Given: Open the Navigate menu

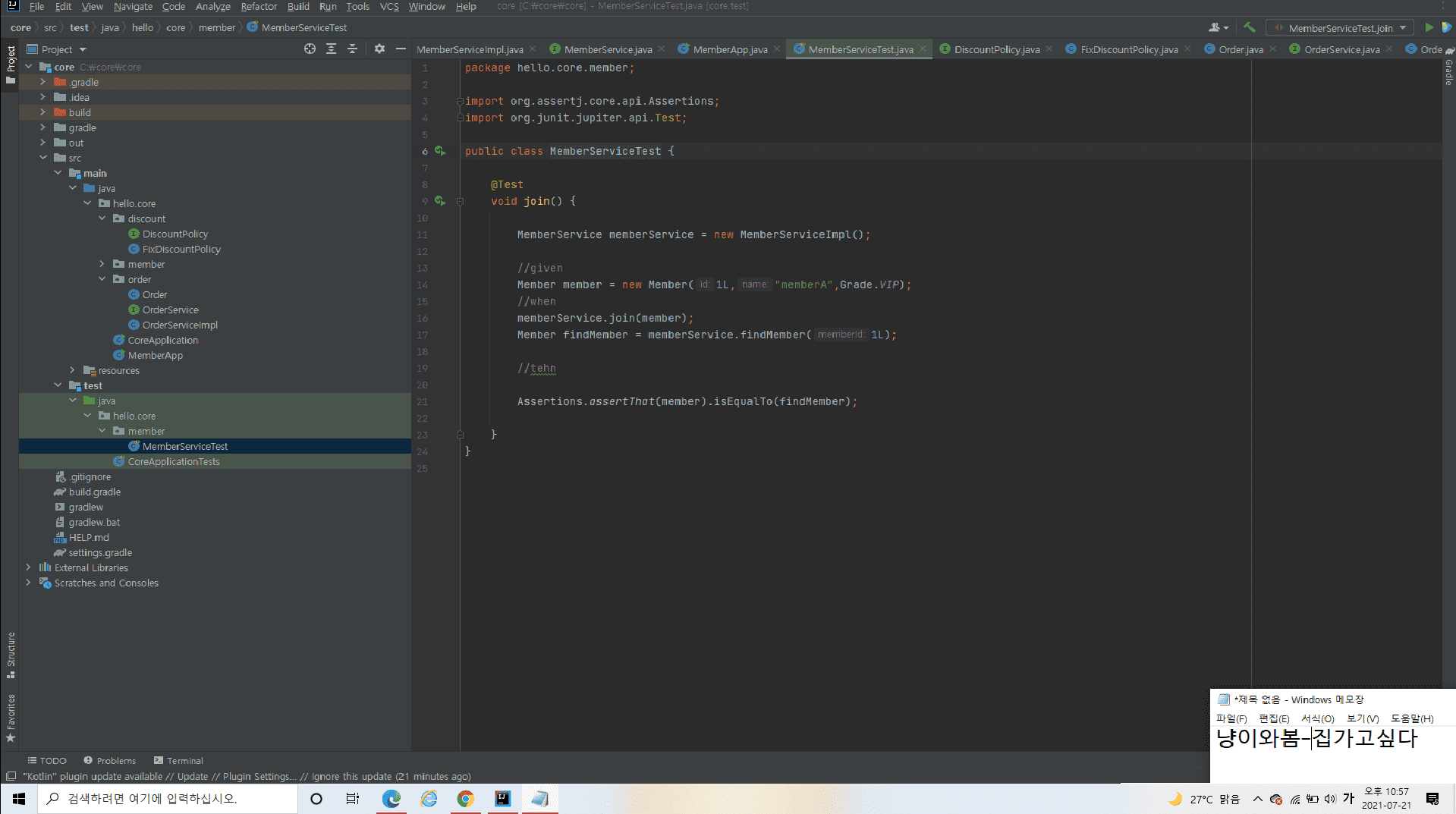Looking at the screenshot, I should 133,7.
